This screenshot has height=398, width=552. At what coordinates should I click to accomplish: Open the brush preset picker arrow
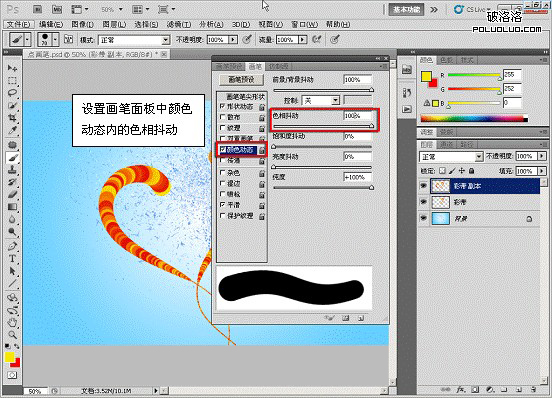click(55, 39)
